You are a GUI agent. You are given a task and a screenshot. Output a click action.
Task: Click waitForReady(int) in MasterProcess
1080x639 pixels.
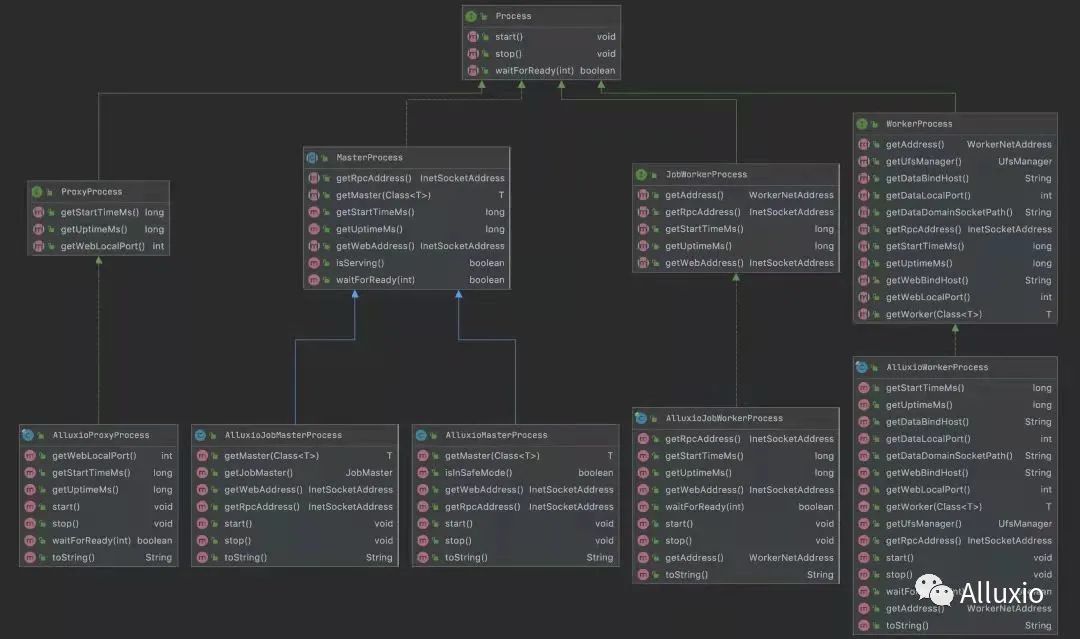(x=375, y=280)
